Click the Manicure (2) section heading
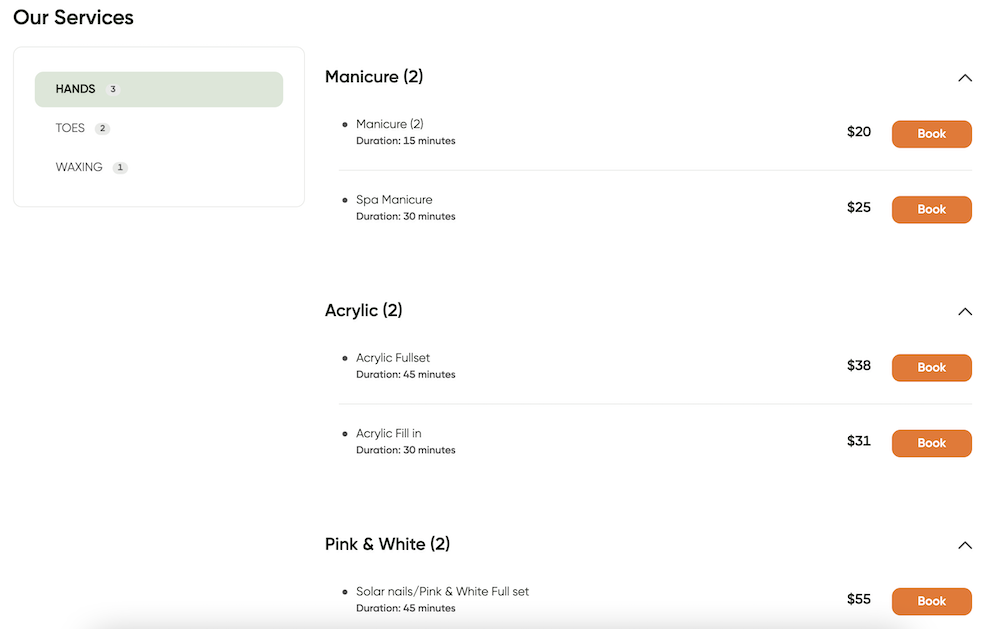1000x629 pixels. tap(374, 77)
